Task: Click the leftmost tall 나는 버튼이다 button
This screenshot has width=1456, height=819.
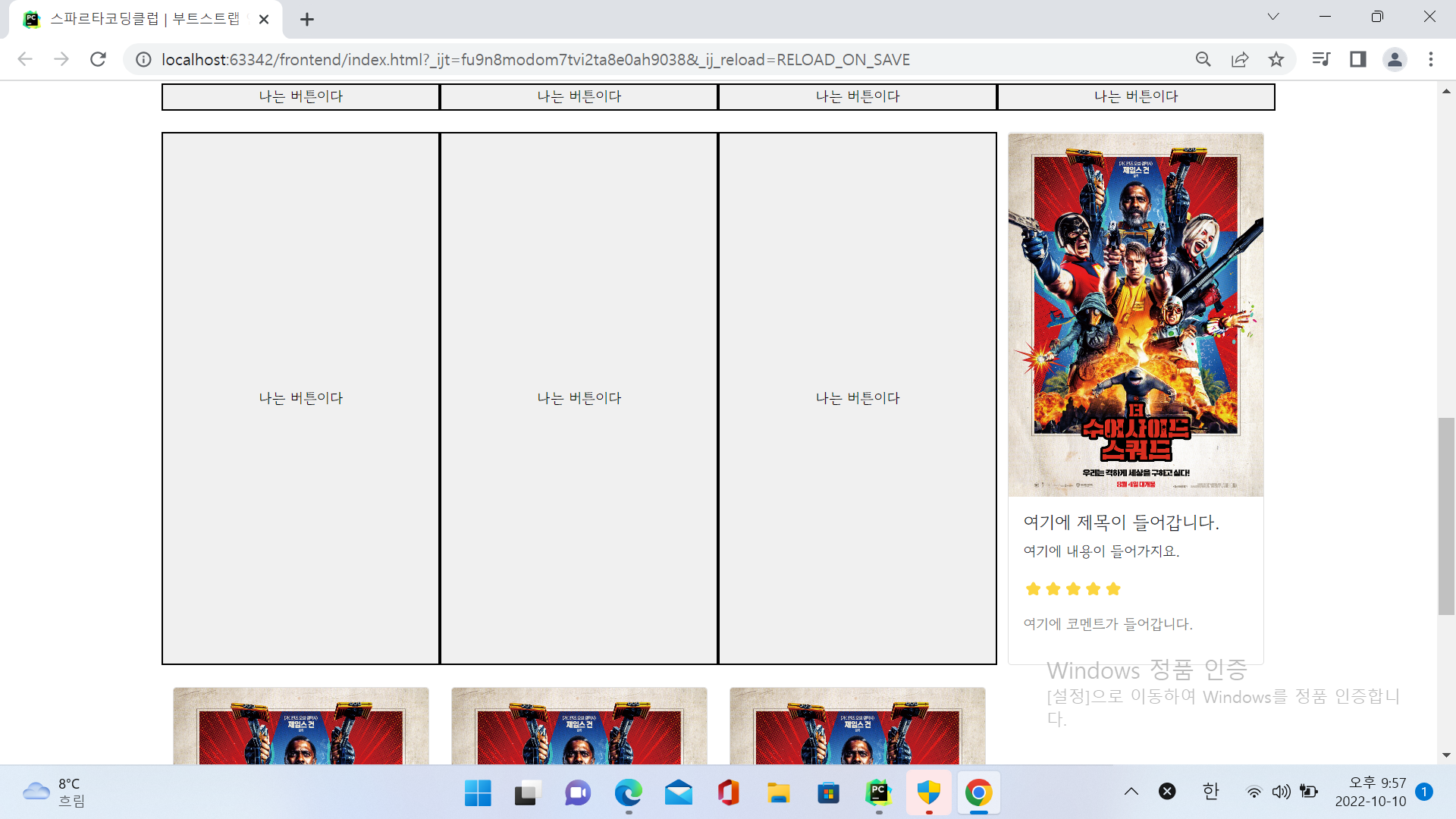Action: point(301,398)
